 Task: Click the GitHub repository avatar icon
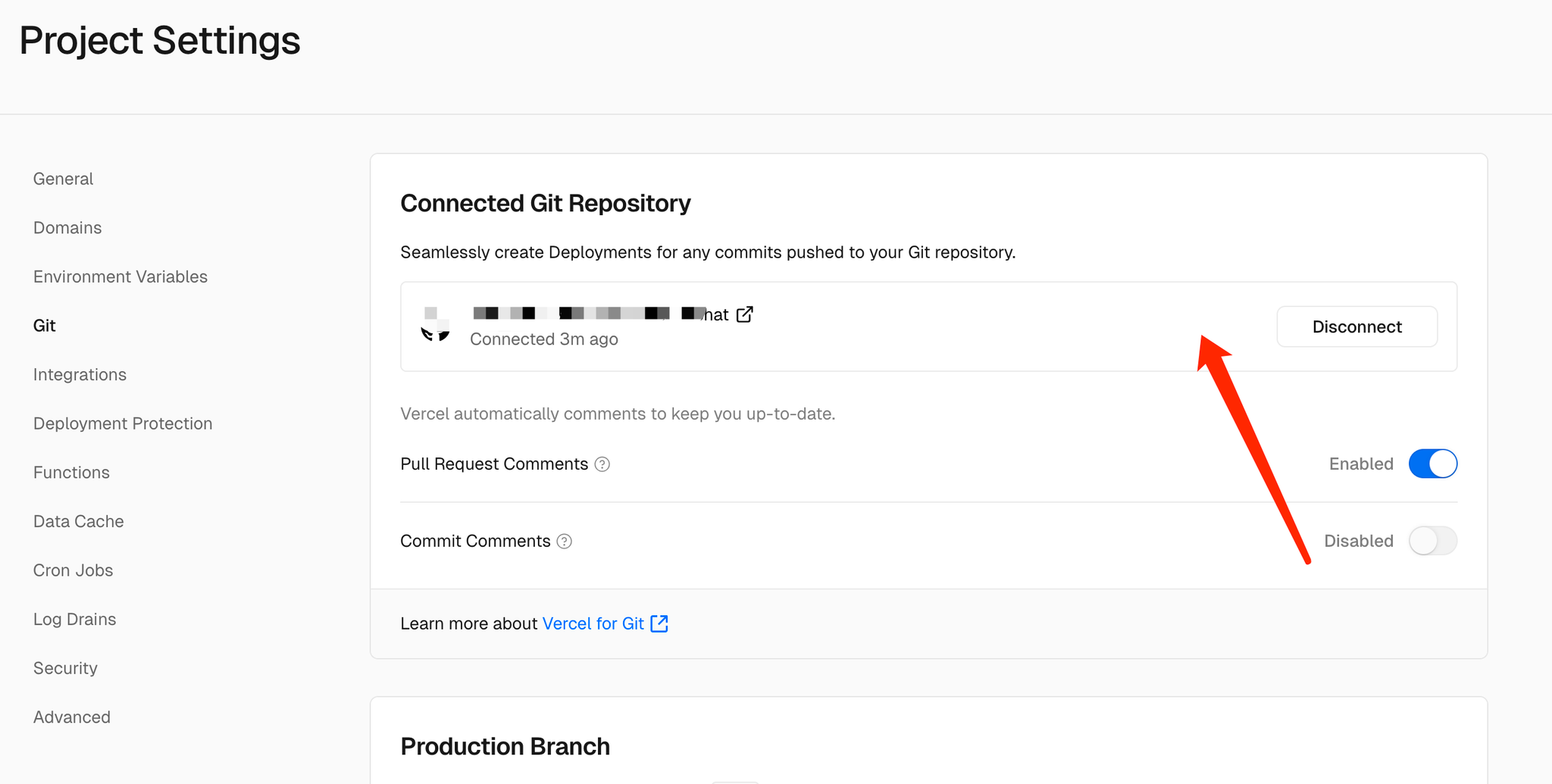(436, 325)
